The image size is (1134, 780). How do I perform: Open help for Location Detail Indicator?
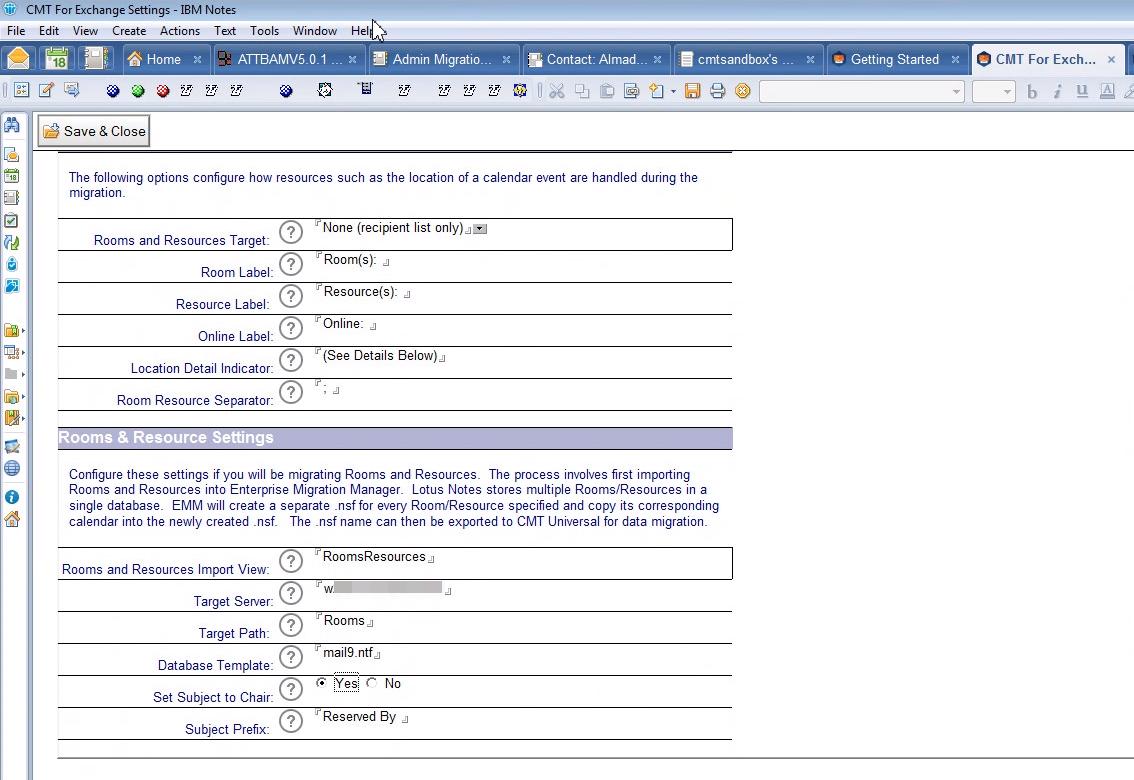click(291, 360)
